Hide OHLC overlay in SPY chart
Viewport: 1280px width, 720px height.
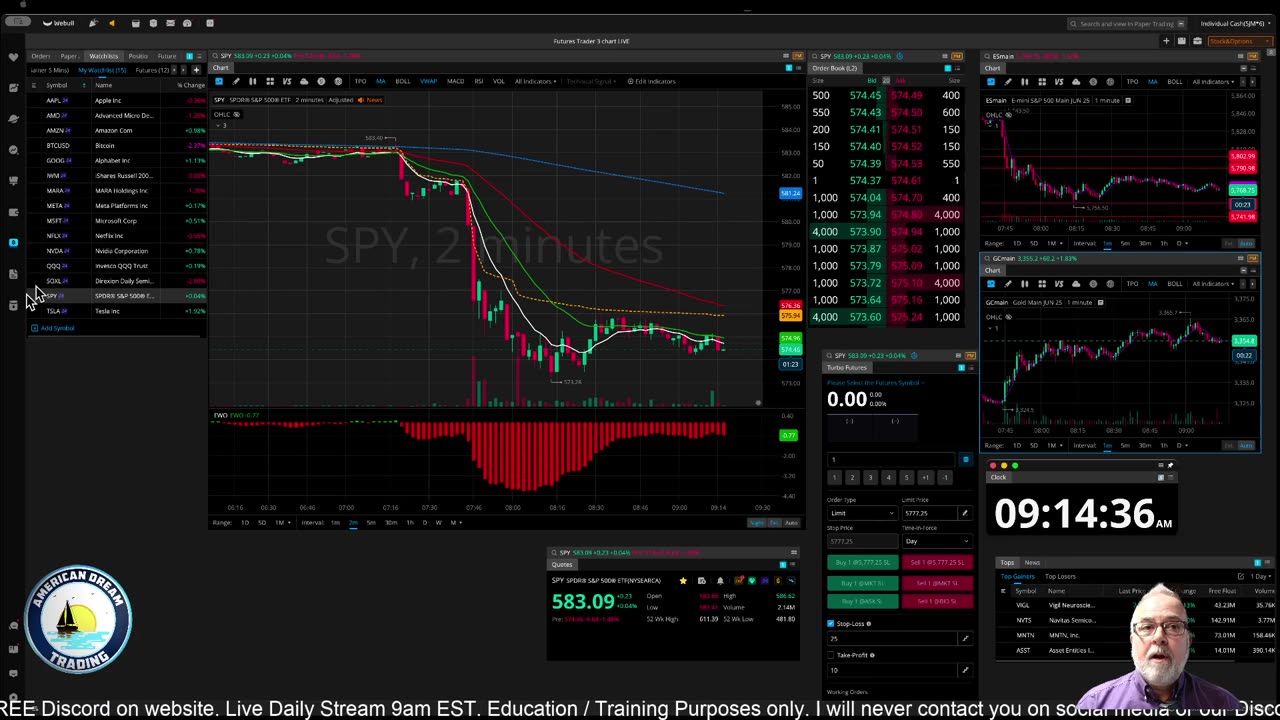pyautogui.click(x=237, y=114)
